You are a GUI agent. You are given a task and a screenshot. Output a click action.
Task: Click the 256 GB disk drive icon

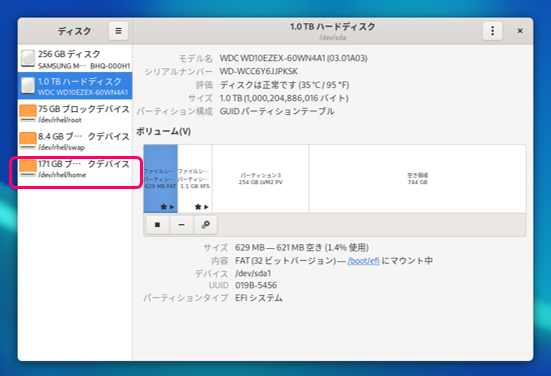pos(28,58)
